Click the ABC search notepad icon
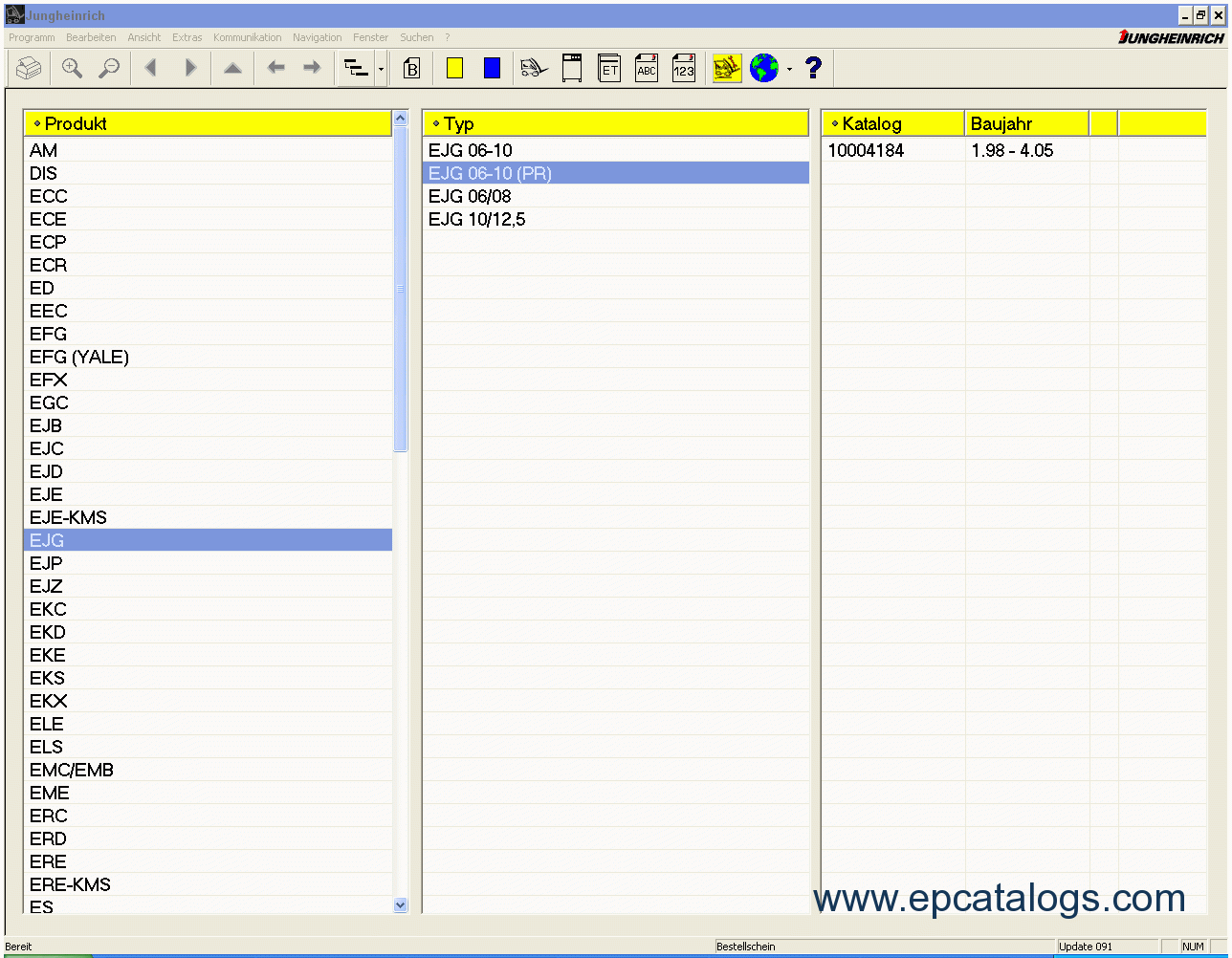Screen dimensions: 1232x958 647,68
